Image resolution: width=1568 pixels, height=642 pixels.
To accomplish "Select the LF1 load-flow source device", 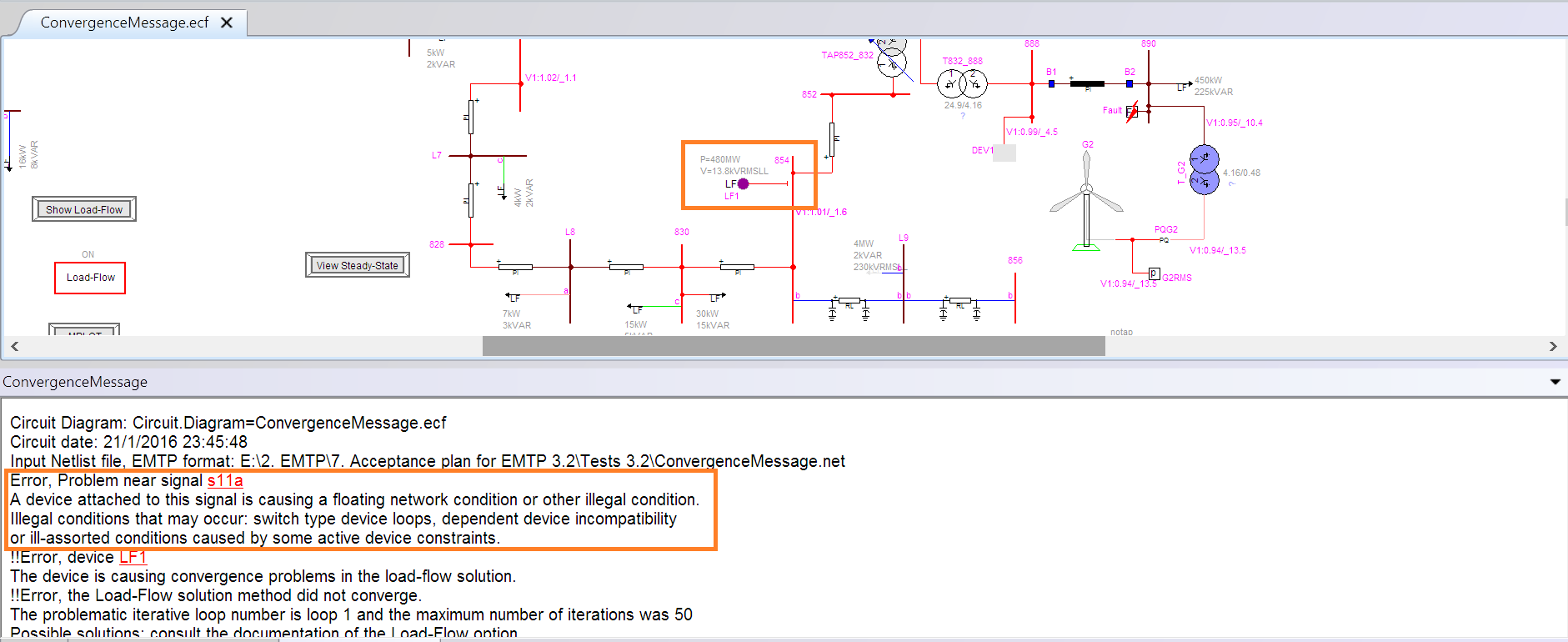I will (x=743, y=184).
